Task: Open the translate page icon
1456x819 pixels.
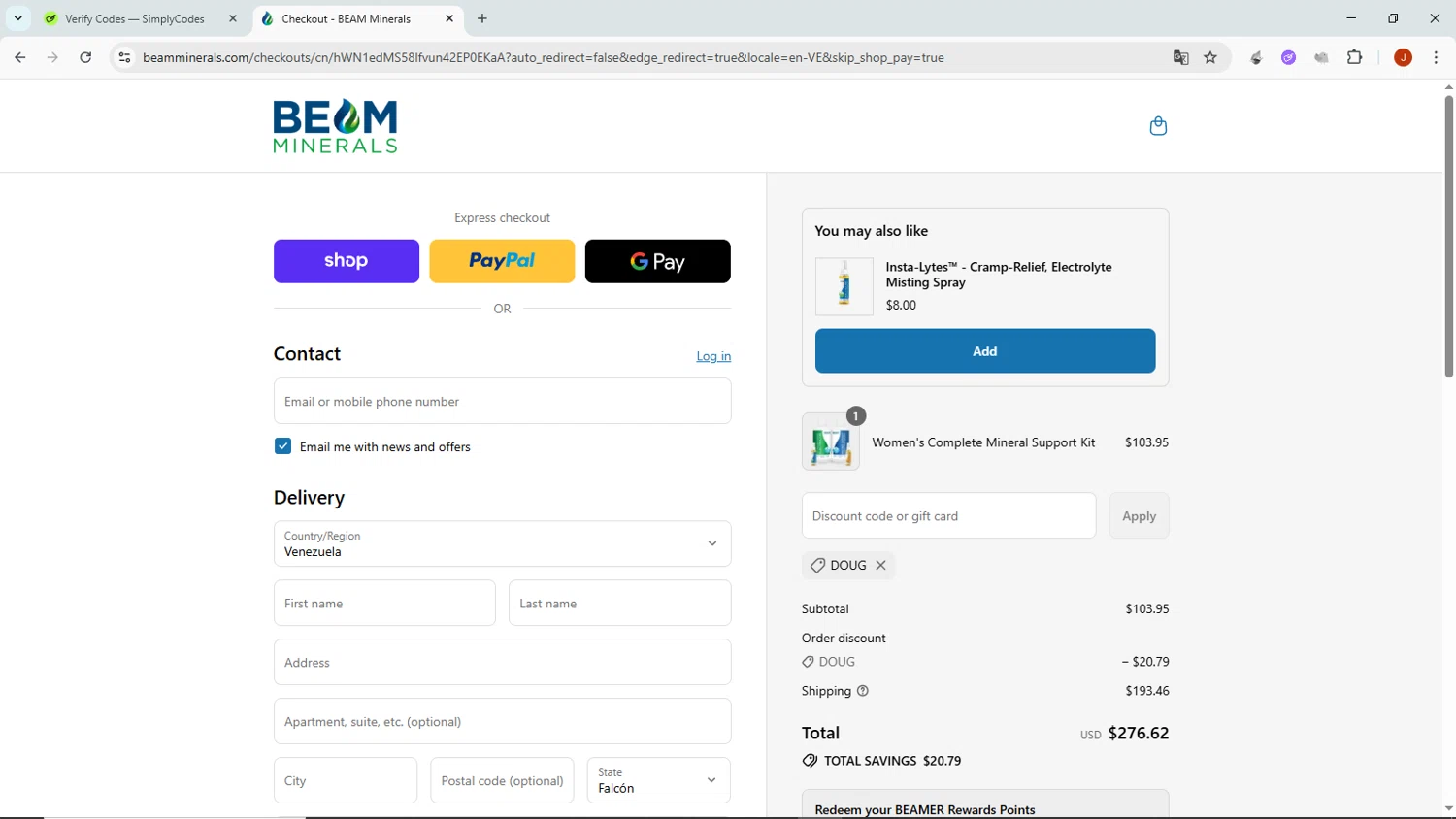Action: 1180,57
